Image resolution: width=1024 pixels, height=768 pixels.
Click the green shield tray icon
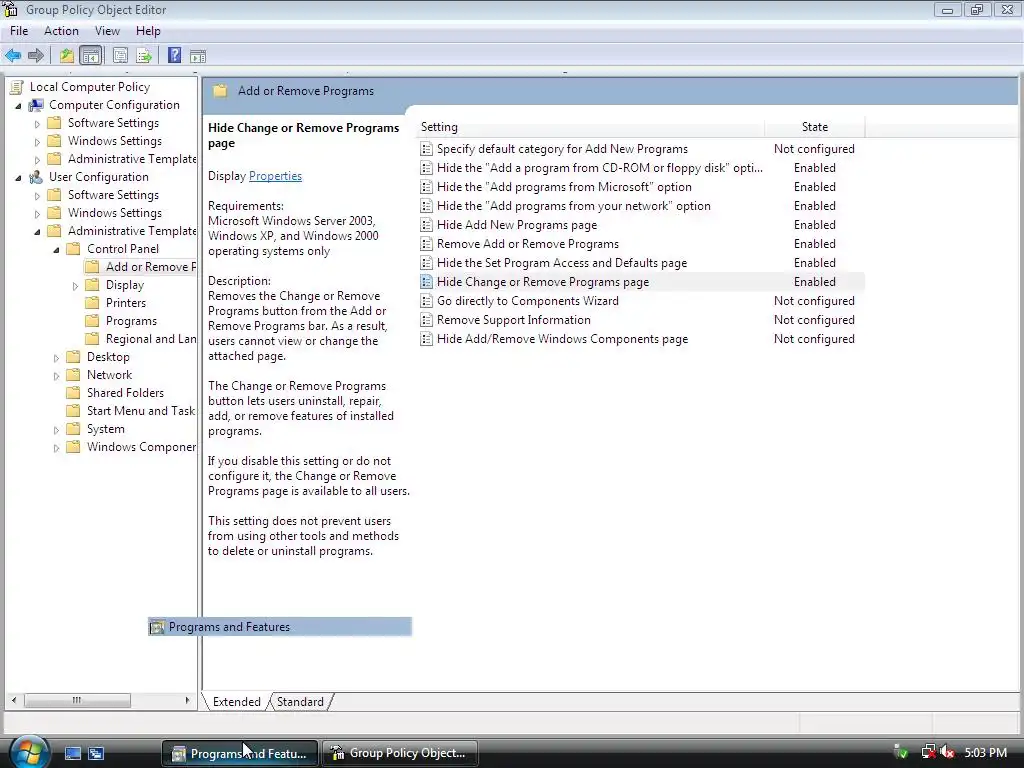[x=901, y=752]
